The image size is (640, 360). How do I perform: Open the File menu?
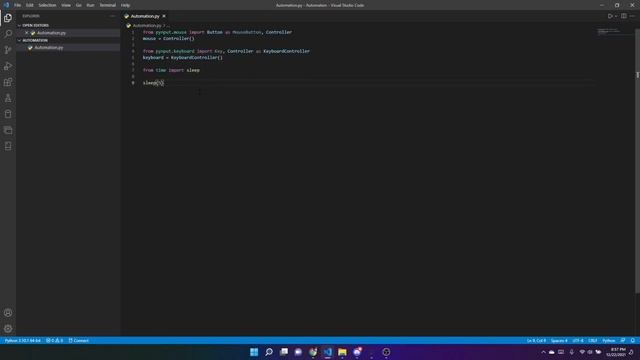(x=18, y=5)
